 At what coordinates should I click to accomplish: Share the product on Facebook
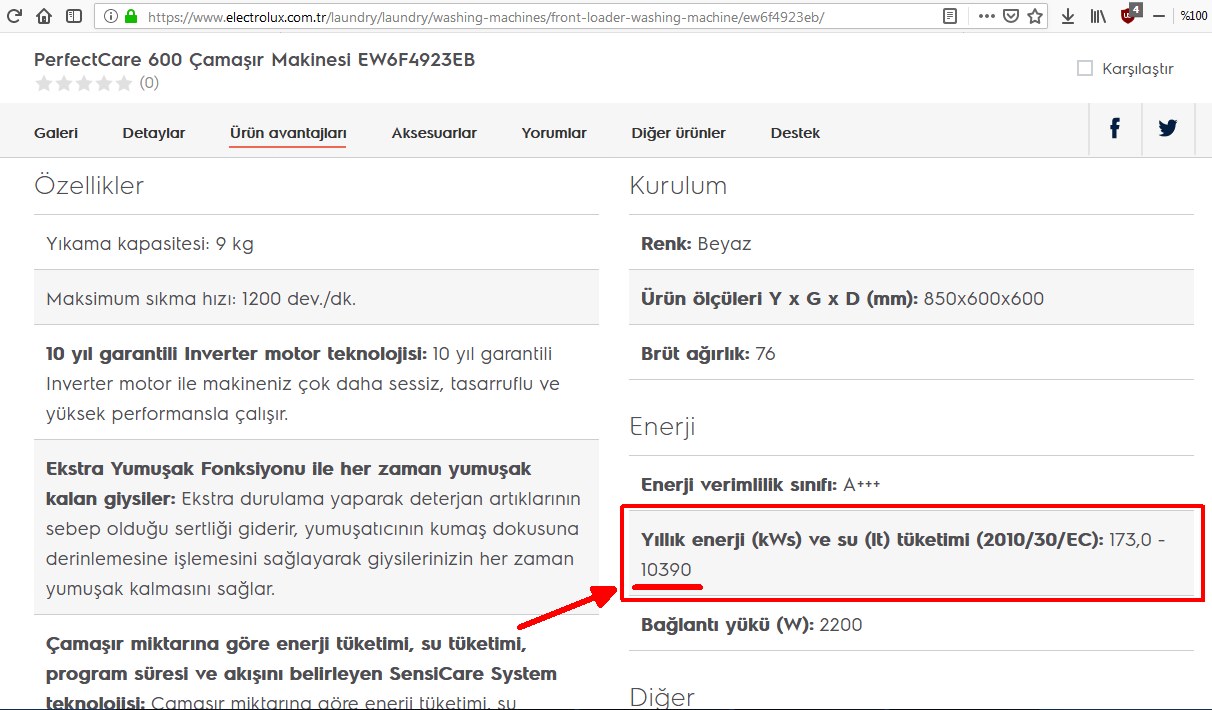(1115, 129)
